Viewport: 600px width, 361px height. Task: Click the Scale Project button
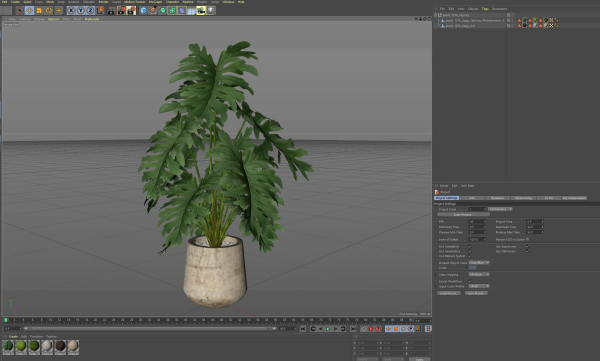point(463,215)
